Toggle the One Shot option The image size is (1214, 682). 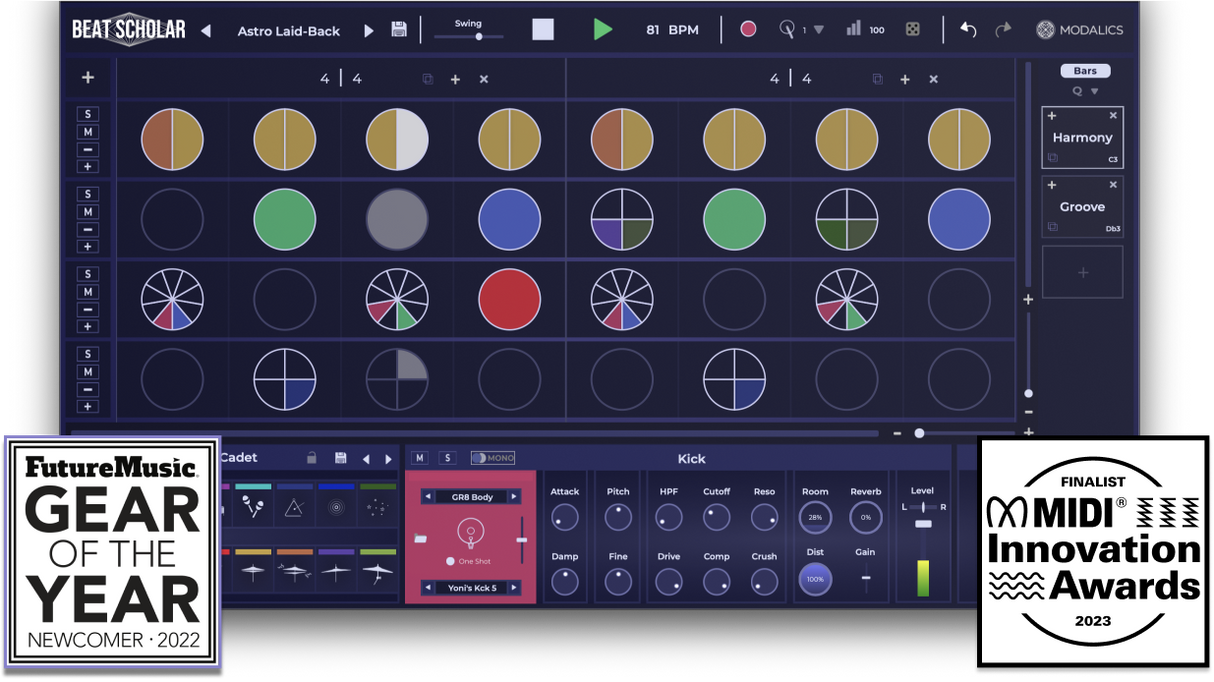pos(451,561)
